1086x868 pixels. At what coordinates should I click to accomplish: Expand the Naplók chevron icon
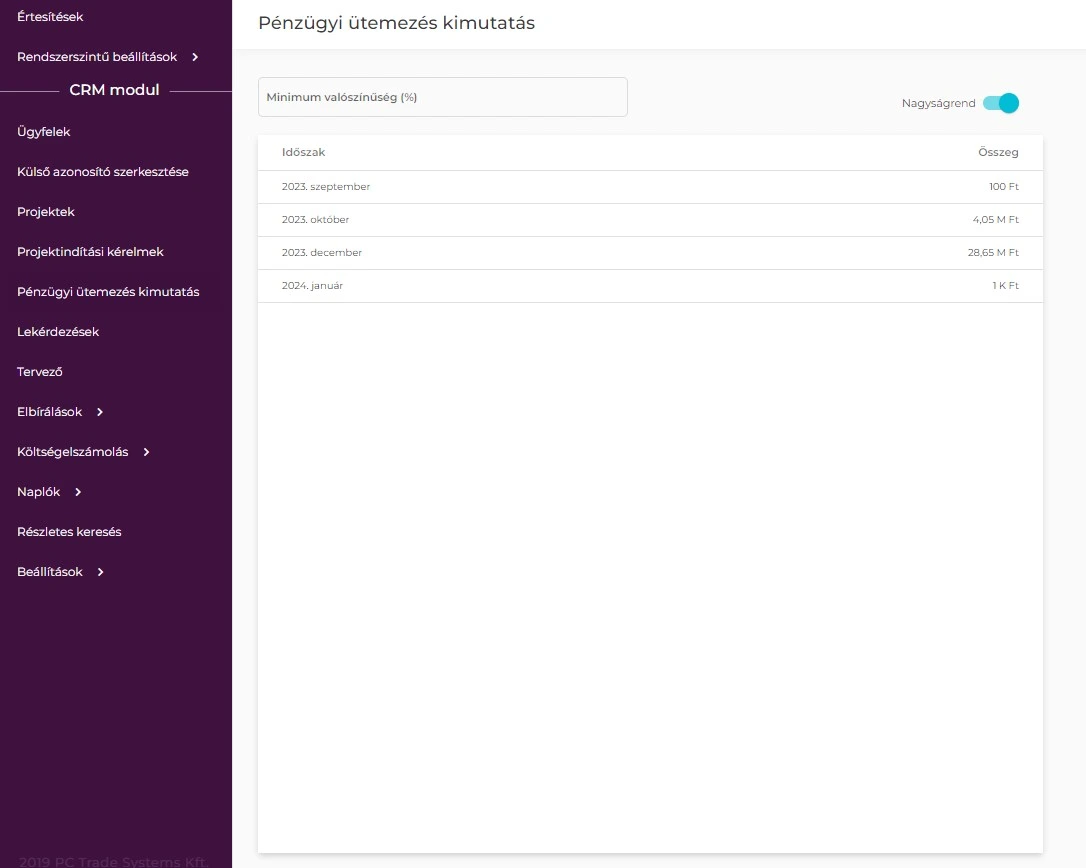point(78,492)
